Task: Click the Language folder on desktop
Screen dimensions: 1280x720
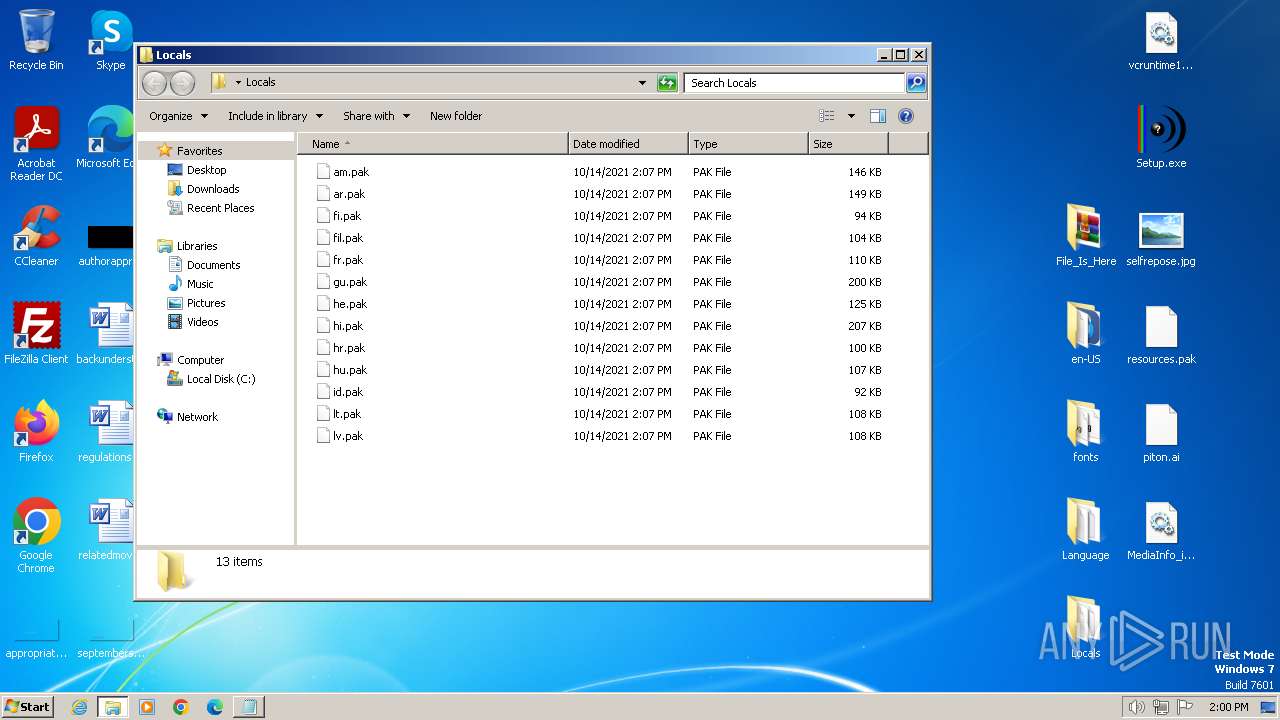Action: [1085, 530]
